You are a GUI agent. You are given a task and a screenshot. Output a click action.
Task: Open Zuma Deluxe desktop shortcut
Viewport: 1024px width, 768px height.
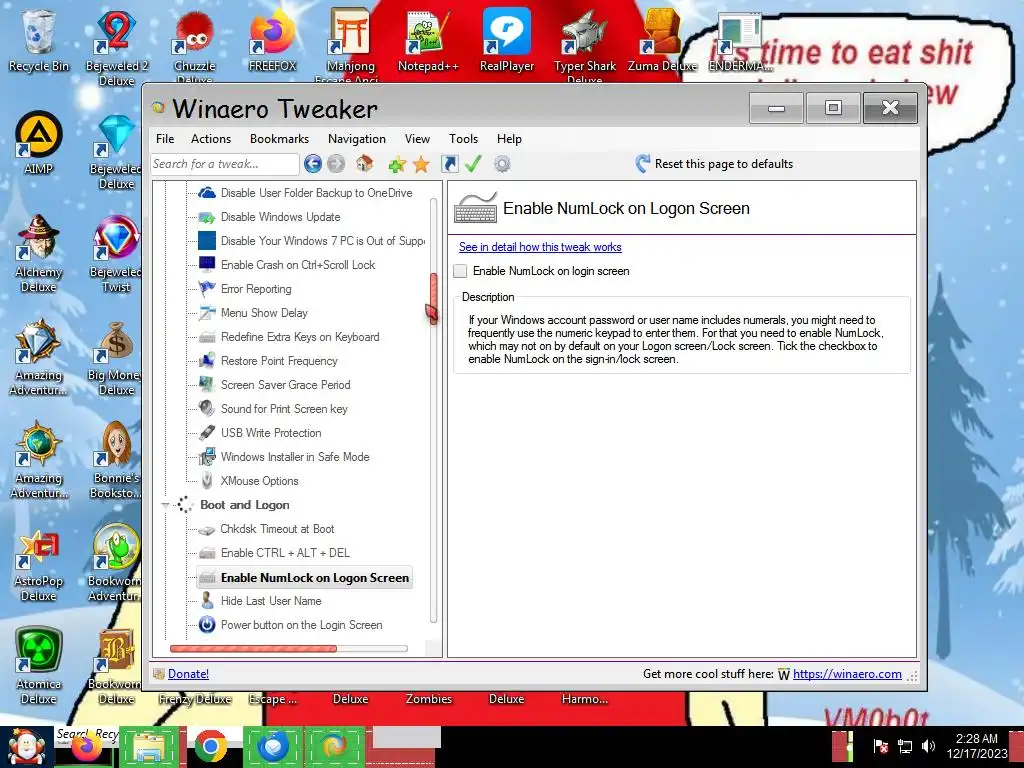coord(663,40)
